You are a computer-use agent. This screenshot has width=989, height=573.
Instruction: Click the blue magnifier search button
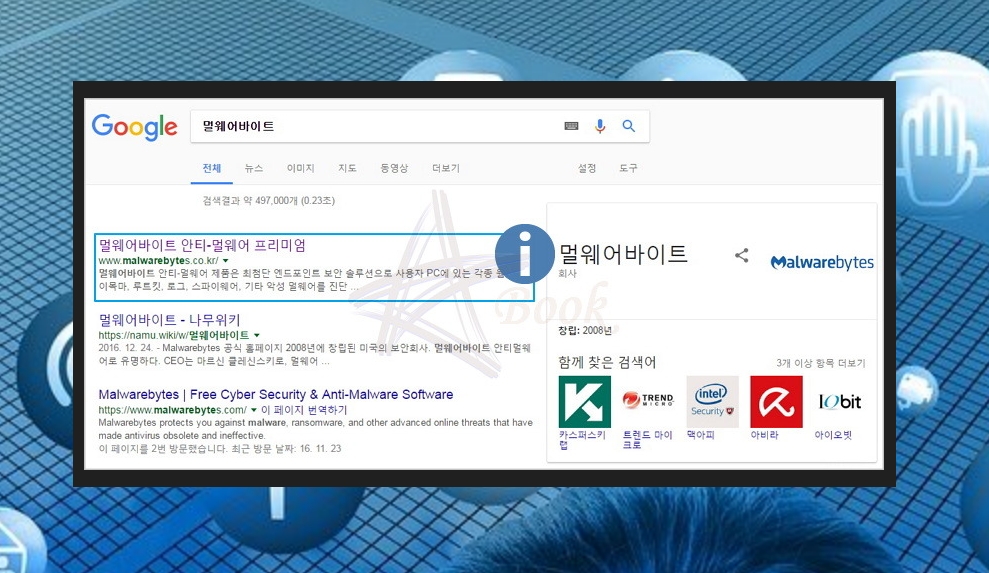click(x=629, y=126)
